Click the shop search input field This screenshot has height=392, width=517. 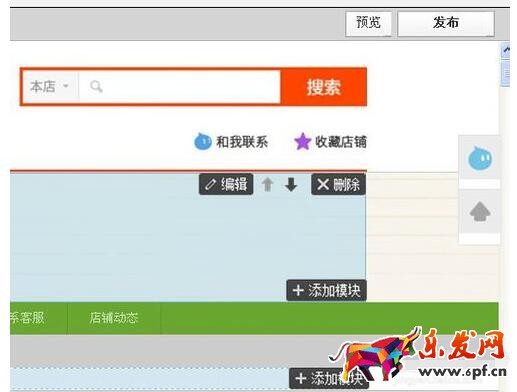(x=180, y=86)
